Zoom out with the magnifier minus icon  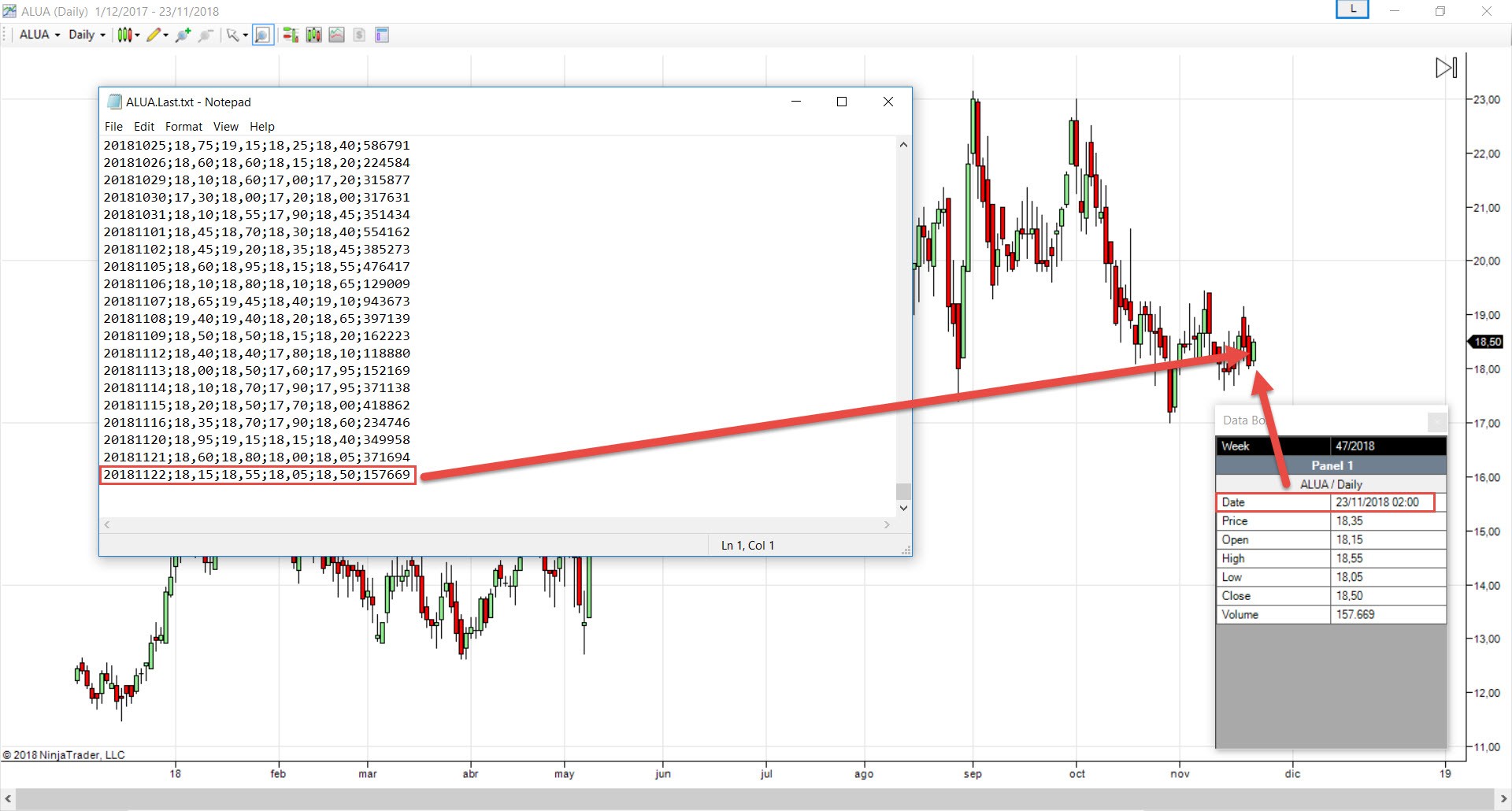[x=206, y=35]
